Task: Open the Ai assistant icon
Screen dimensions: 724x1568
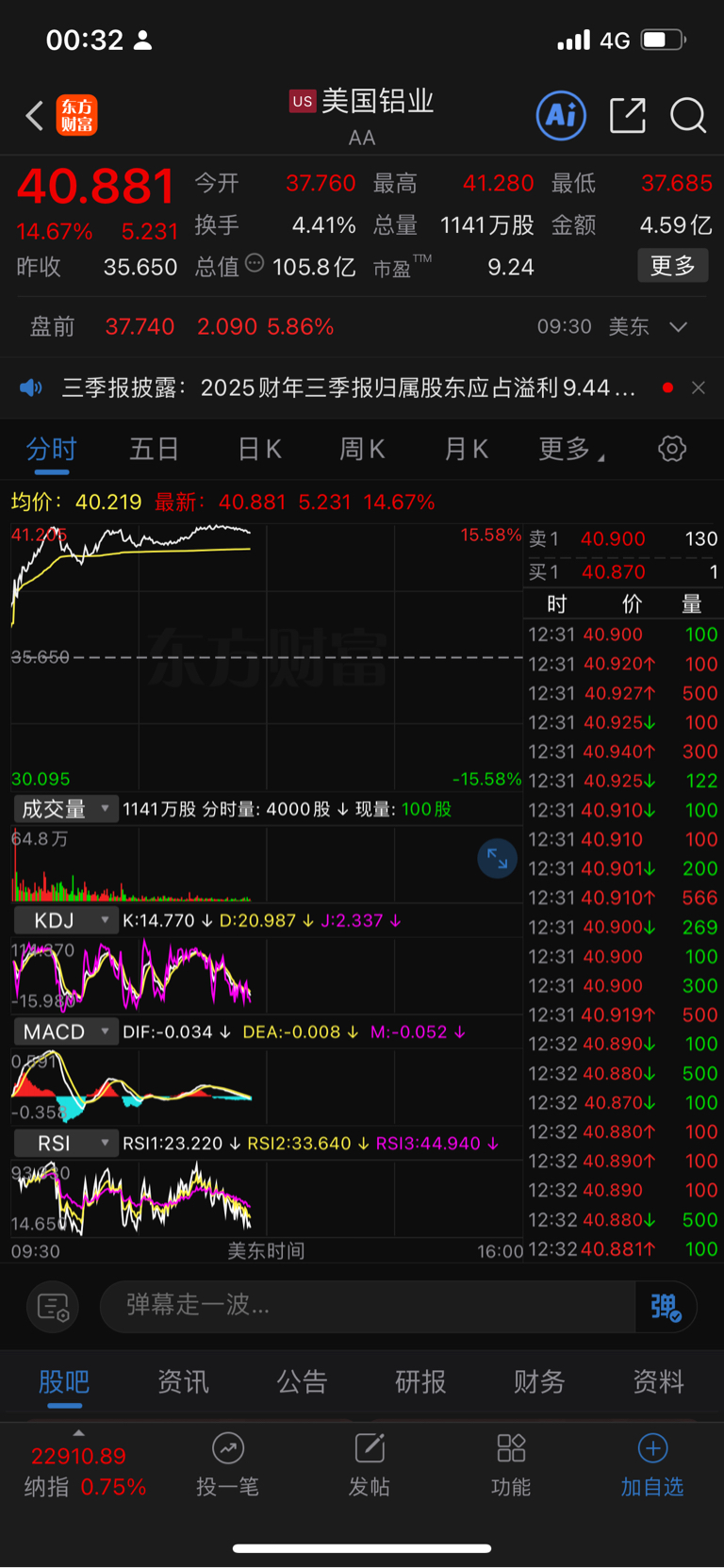Action: (x=561, y=116)
